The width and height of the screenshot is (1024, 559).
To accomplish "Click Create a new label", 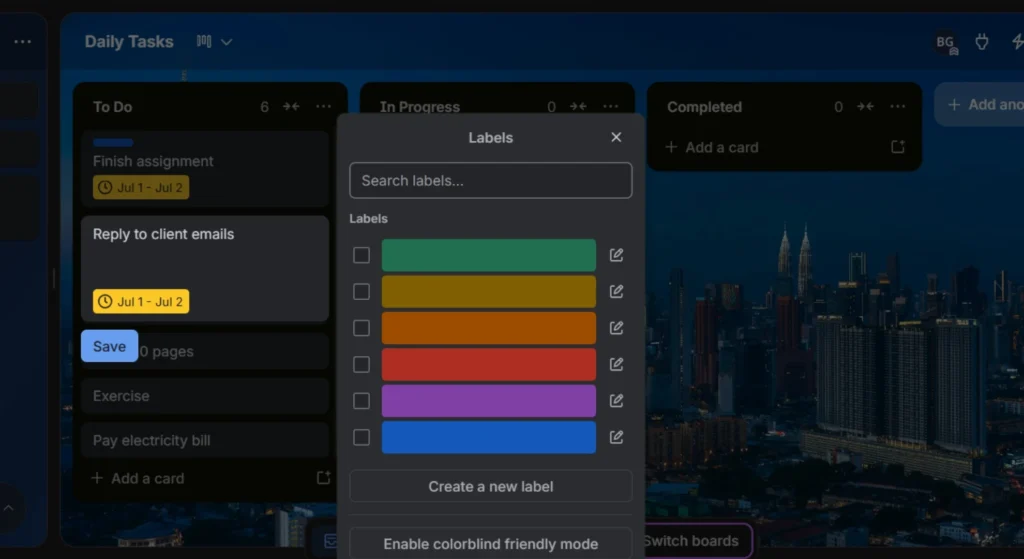I will point(490,487).
